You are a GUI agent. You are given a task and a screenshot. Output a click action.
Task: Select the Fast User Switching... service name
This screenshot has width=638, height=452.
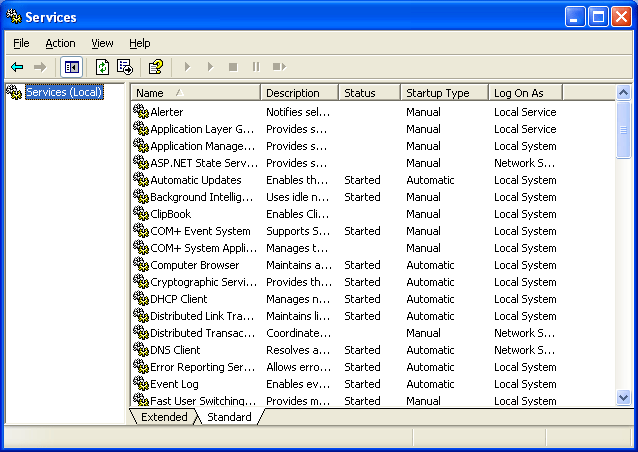[203, 401]
